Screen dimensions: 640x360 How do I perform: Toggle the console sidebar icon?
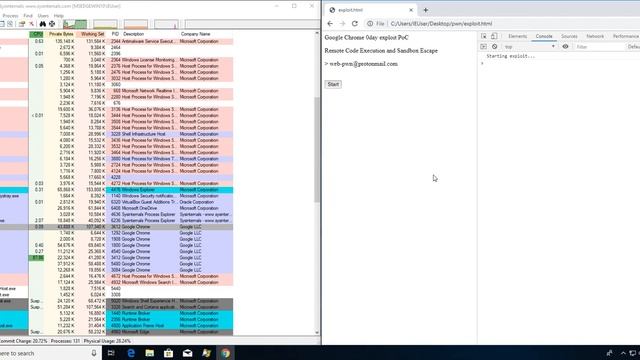click(x=484, y=47)
